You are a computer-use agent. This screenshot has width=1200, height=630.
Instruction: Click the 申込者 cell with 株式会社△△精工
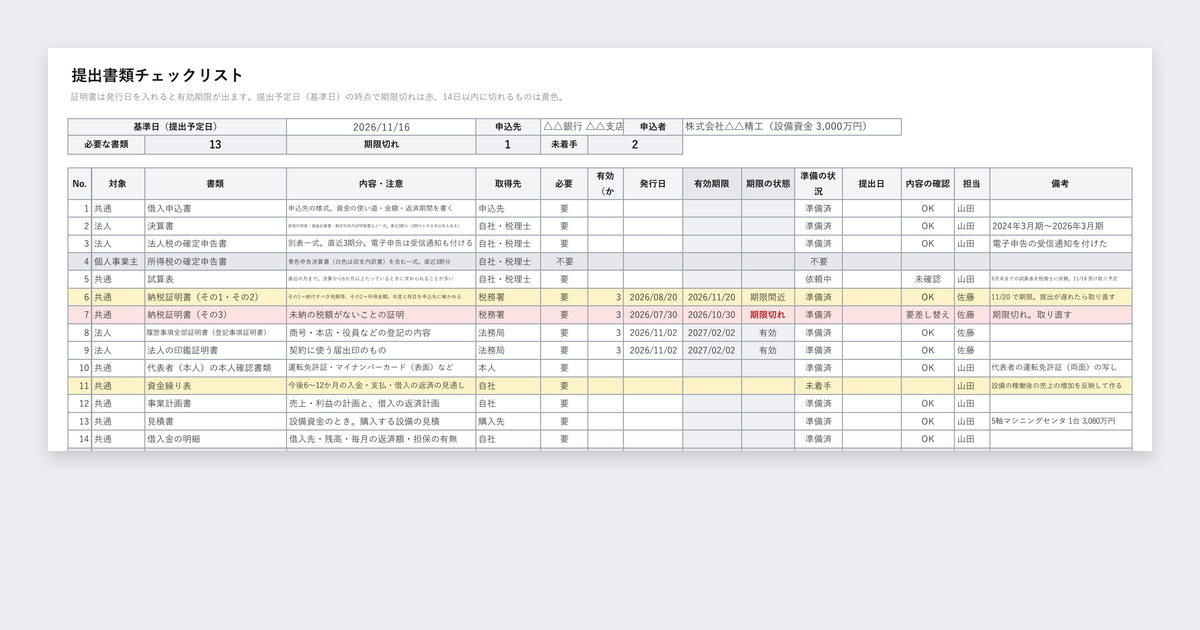coord(792,127)
